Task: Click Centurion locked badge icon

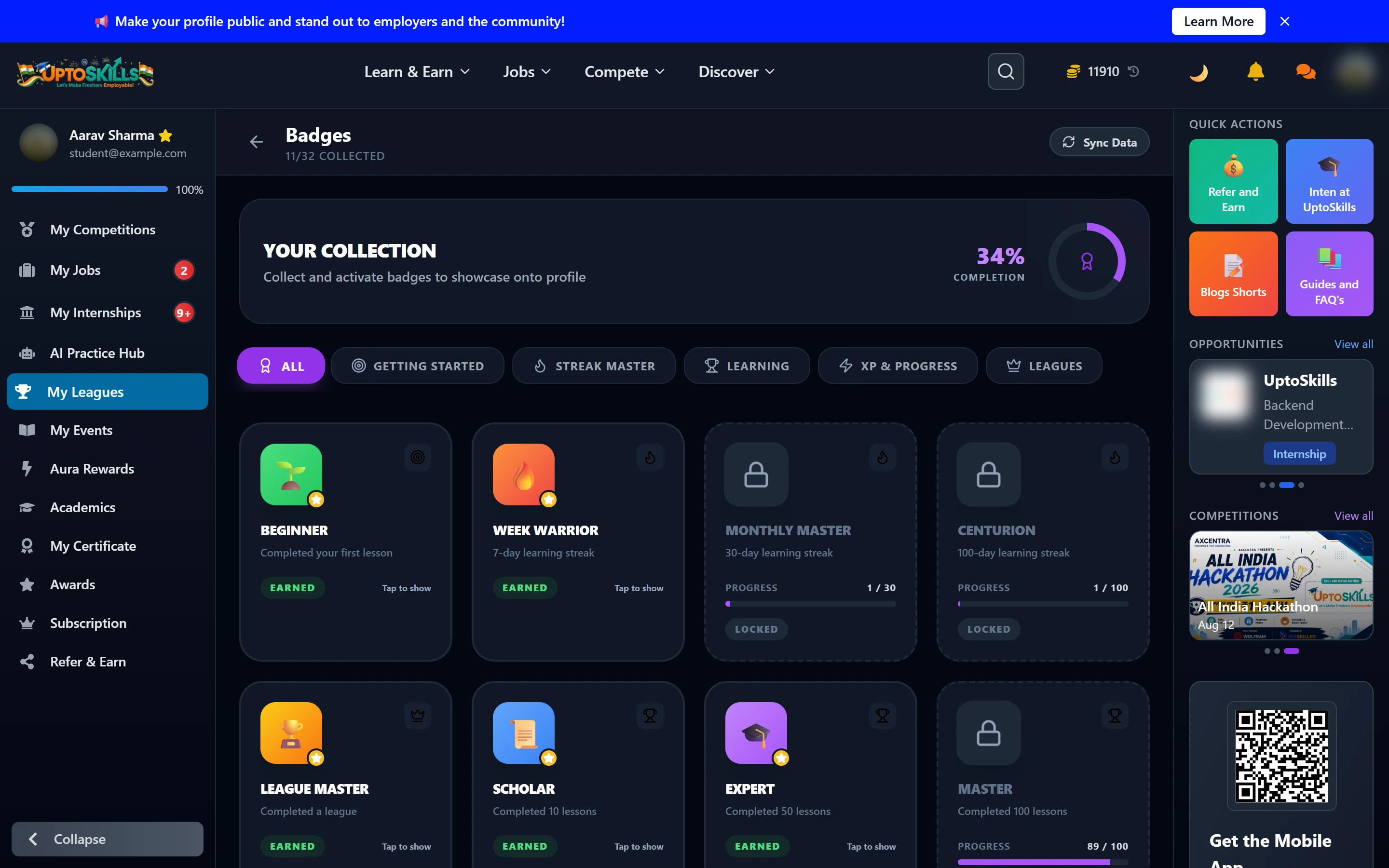Action: (x=988, y=474)
